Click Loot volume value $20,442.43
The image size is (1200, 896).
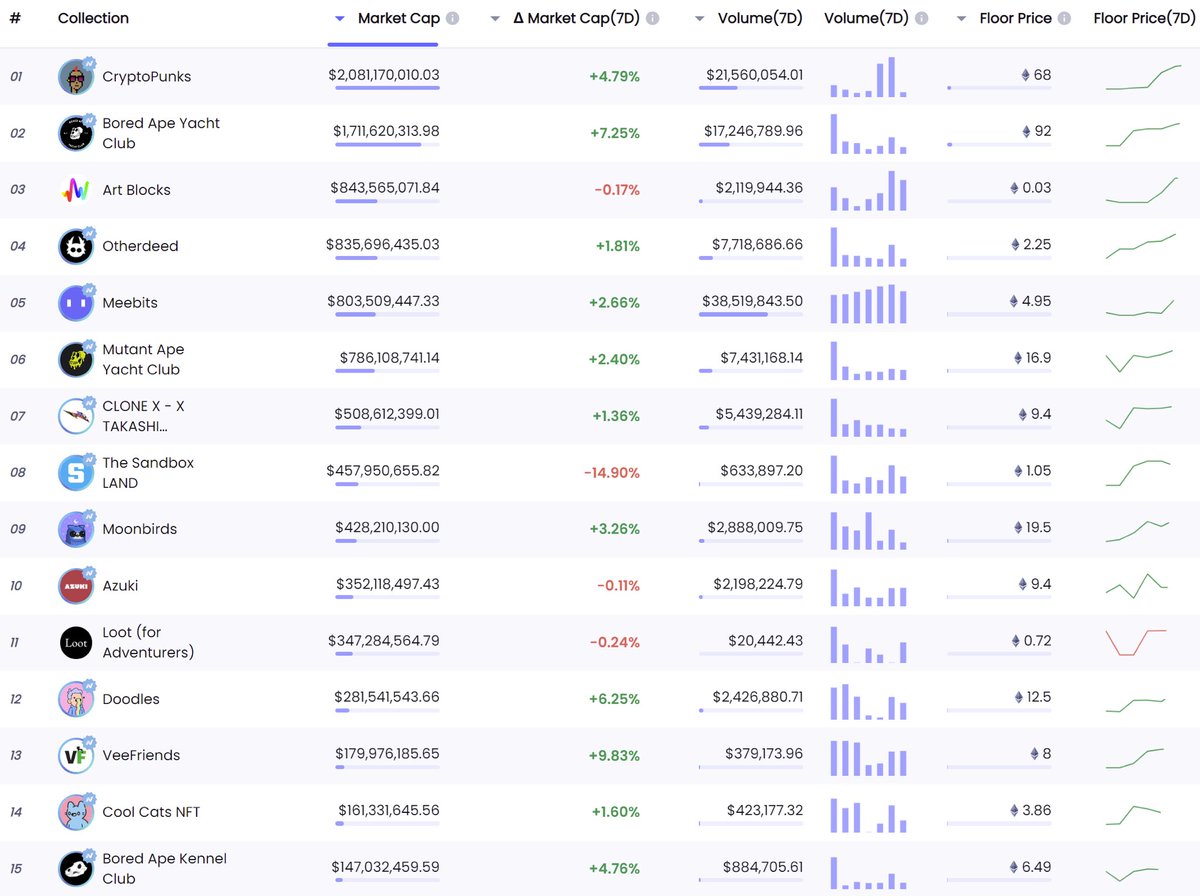click(767, 640)
